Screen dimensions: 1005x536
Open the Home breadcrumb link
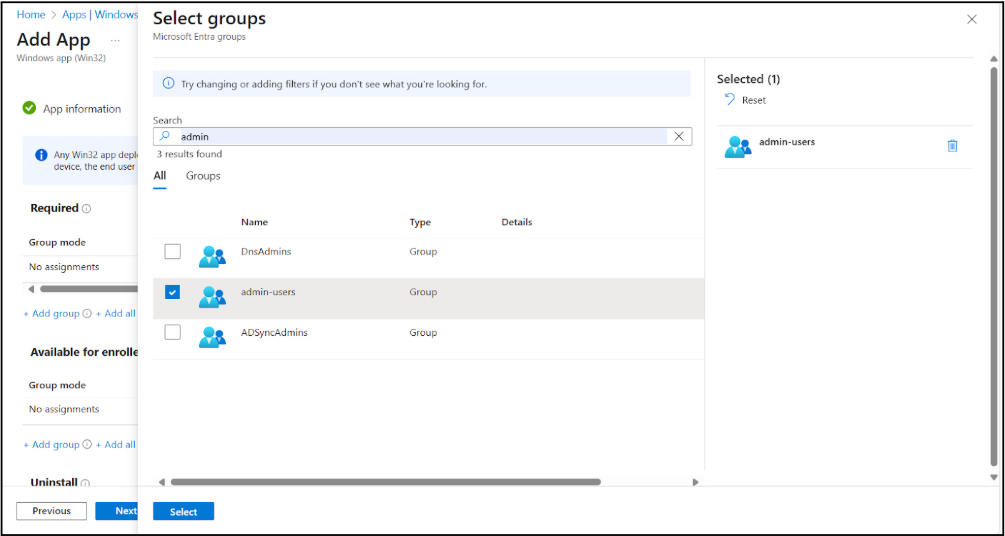(31, 15)
